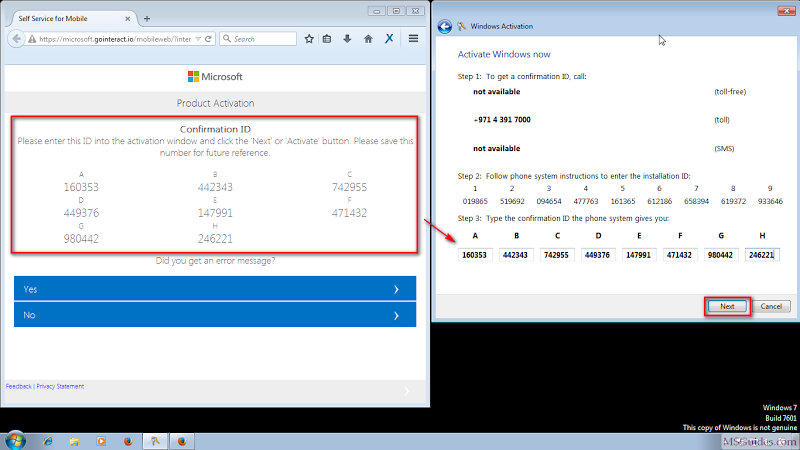Focus confirmation field A containing 160353
The height and width of the screenshot is (450, 800).
[x=475, y=255]
